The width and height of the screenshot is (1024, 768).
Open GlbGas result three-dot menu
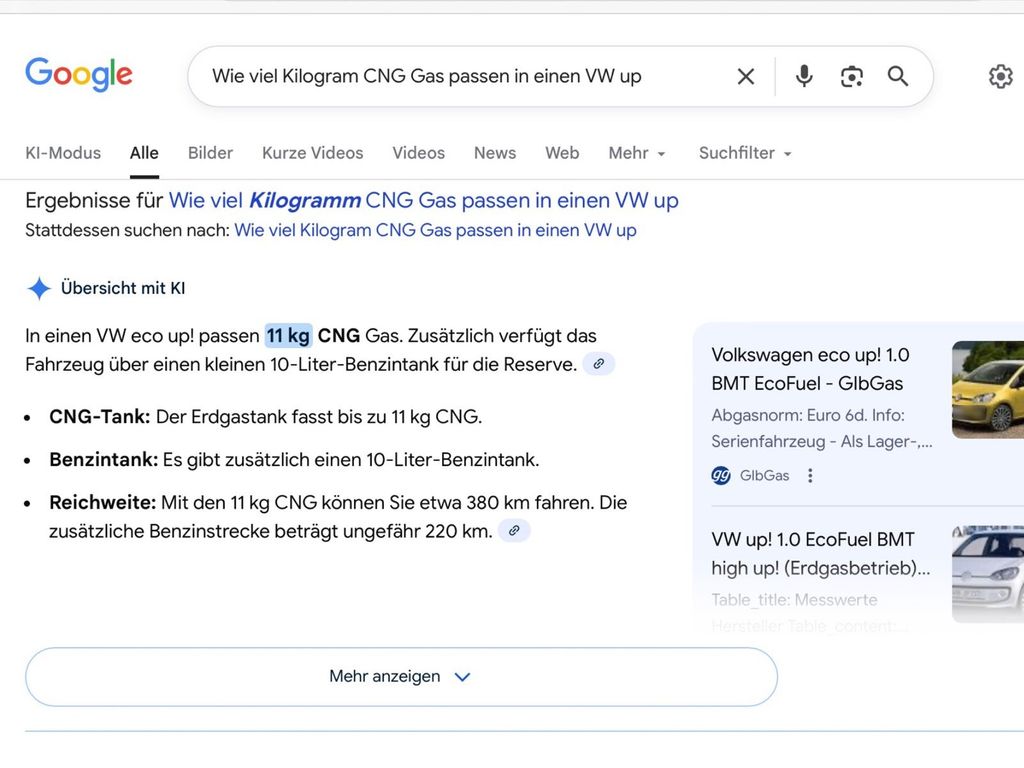810,475
